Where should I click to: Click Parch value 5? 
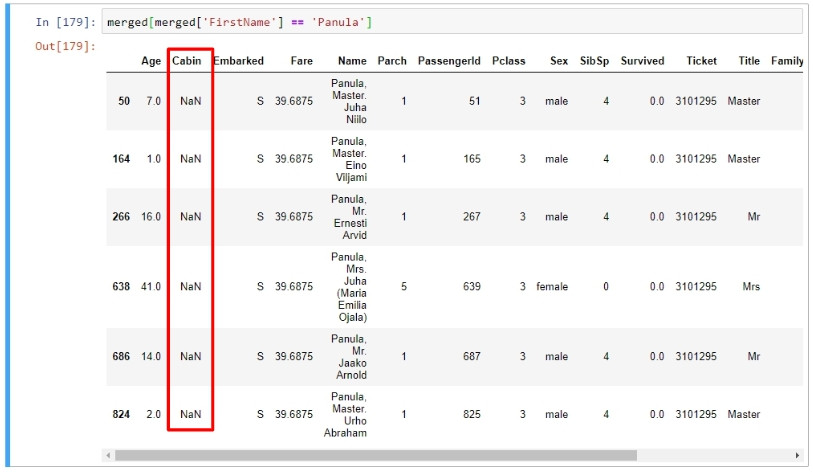point(403,286)
